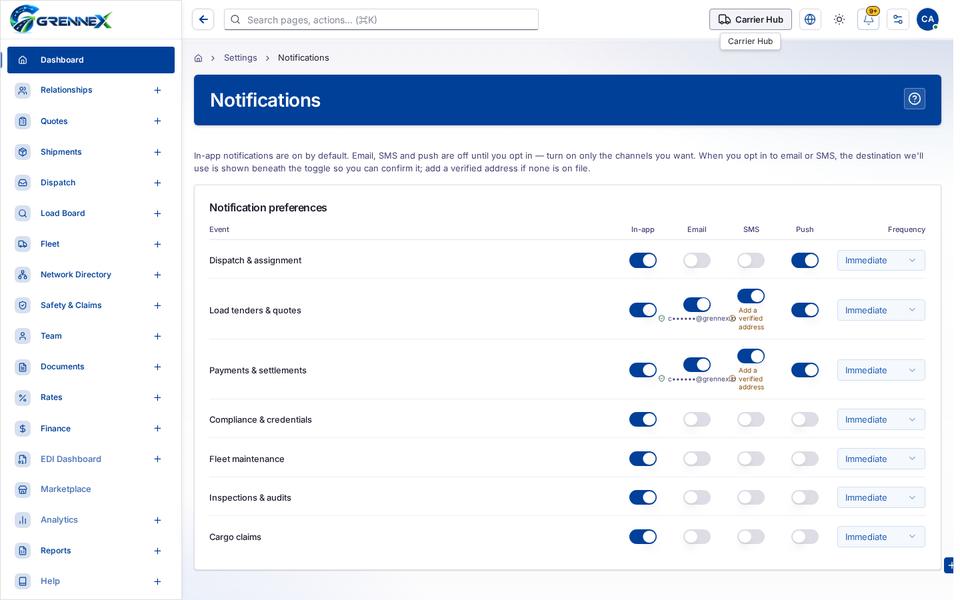Turn off SMS for Load tenders & quotes

(x=751, y=296)
